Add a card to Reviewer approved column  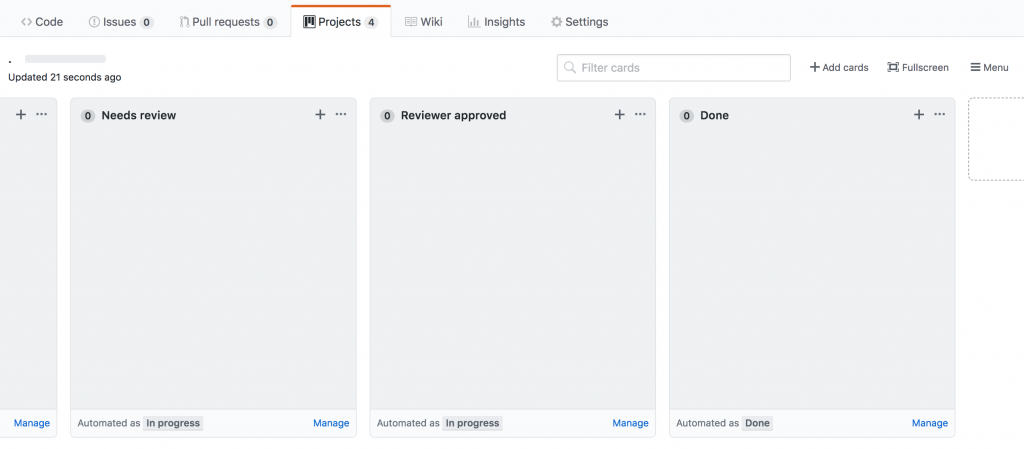click(620, 115)
